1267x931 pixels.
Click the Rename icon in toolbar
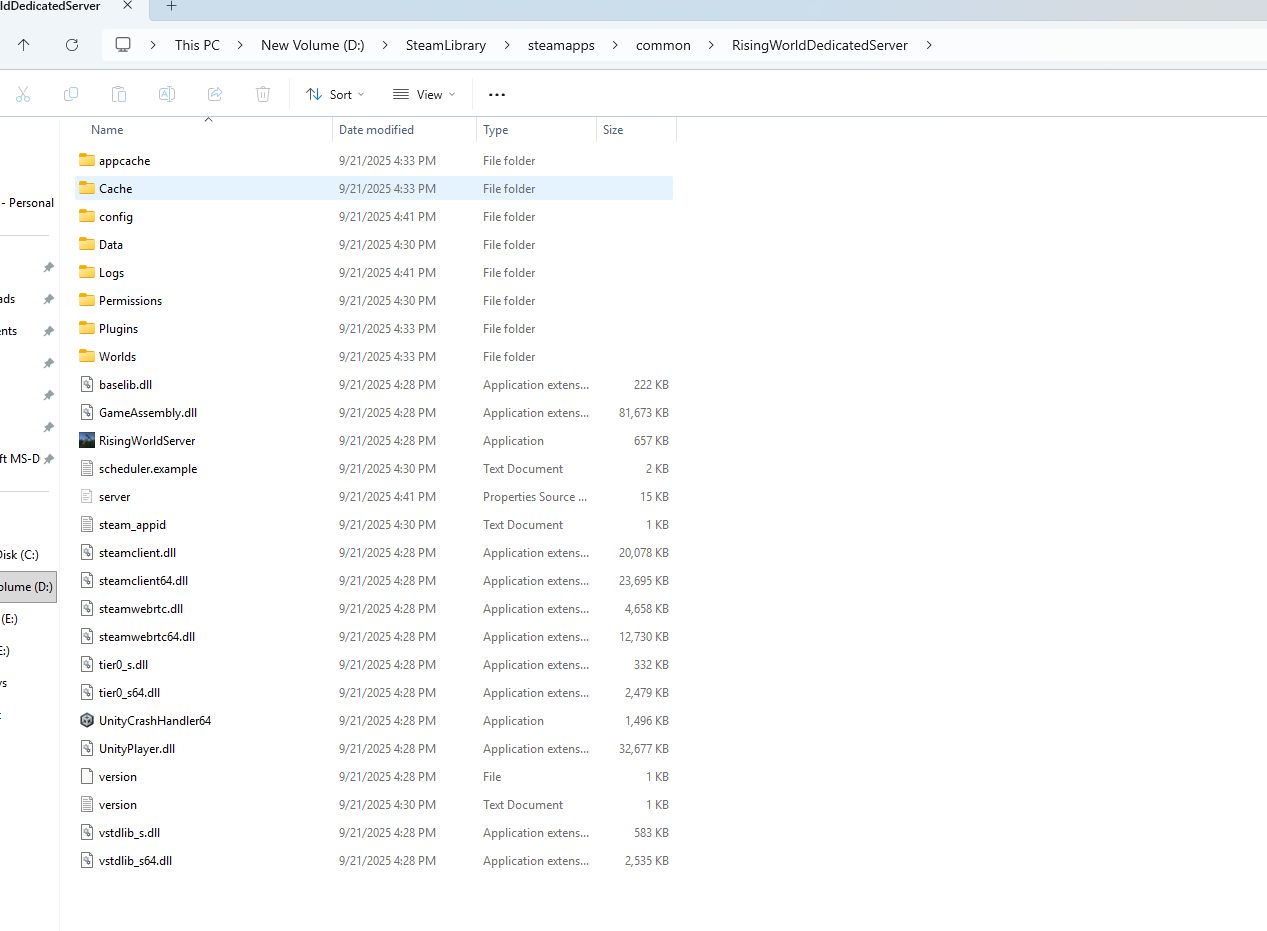(x=167, y=94)
